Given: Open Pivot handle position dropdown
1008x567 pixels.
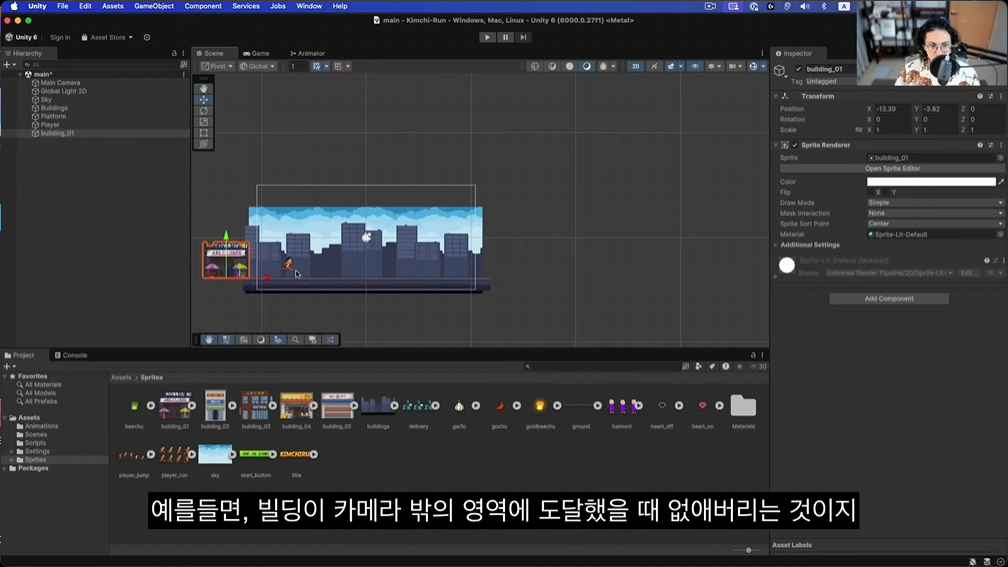Looking at the screenshot, I should click(x=217, y=66).
